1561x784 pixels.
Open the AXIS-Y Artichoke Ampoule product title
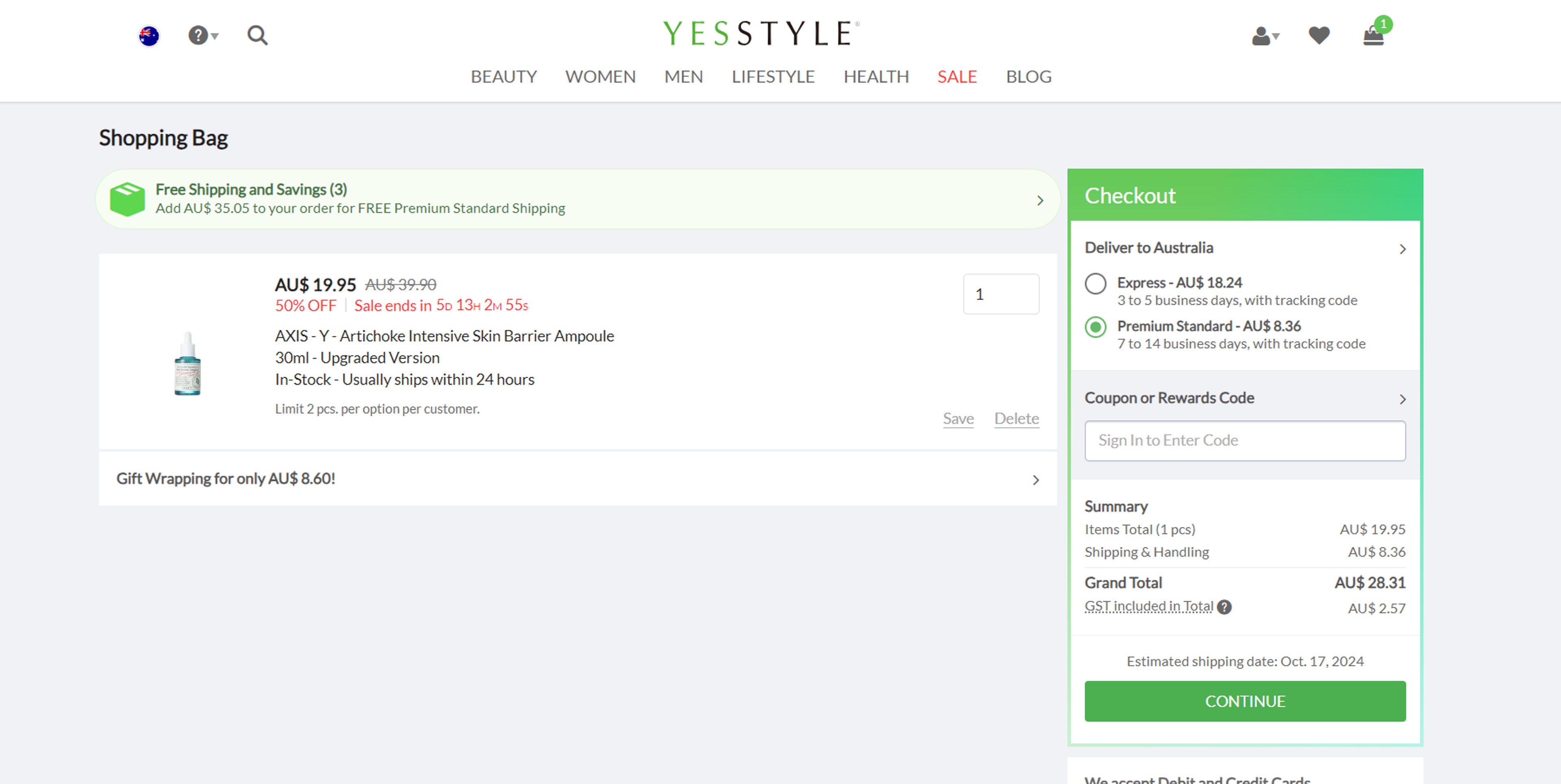point(444,336)
